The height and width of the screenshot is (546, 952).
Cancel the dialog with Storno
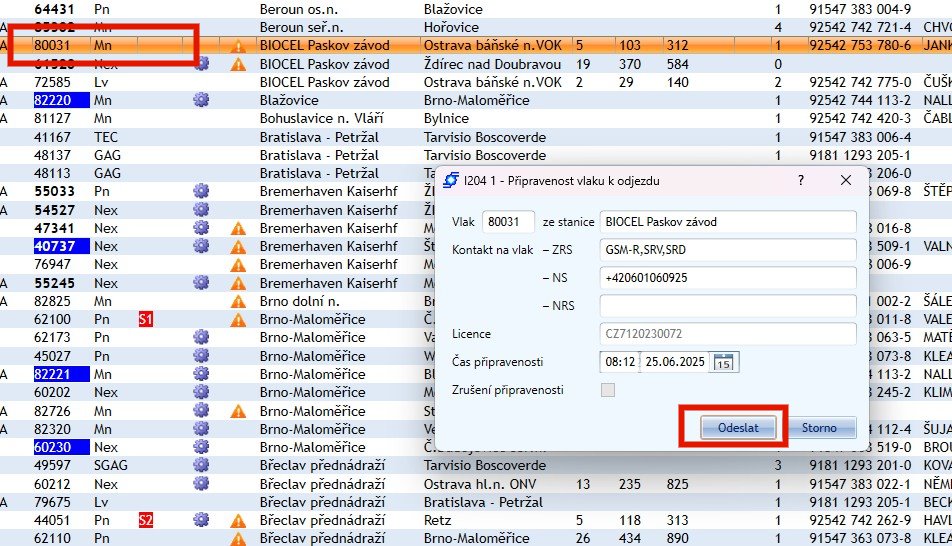819,428
